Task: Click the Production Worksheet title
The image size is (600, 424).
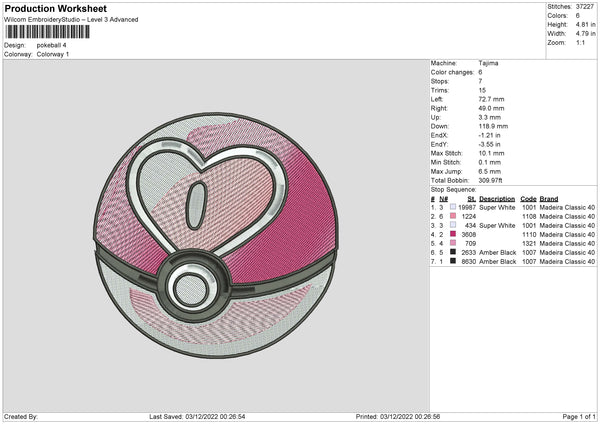Action: point(55,8)
